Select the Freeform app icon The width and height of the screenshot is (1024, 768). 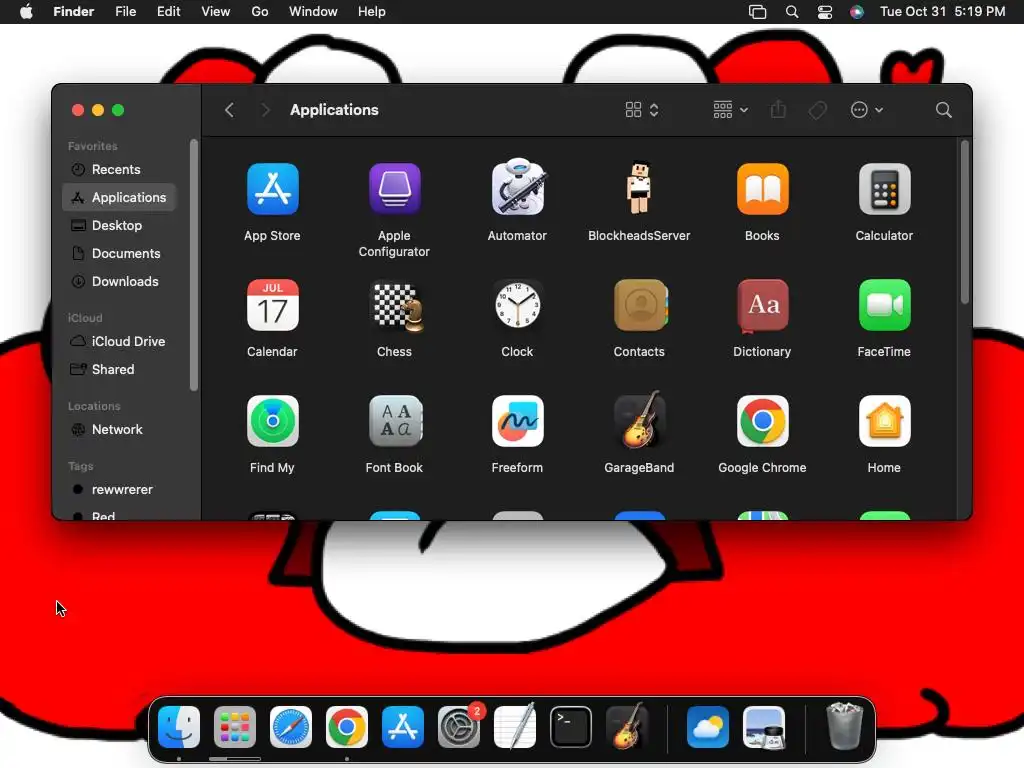point(517,421)
